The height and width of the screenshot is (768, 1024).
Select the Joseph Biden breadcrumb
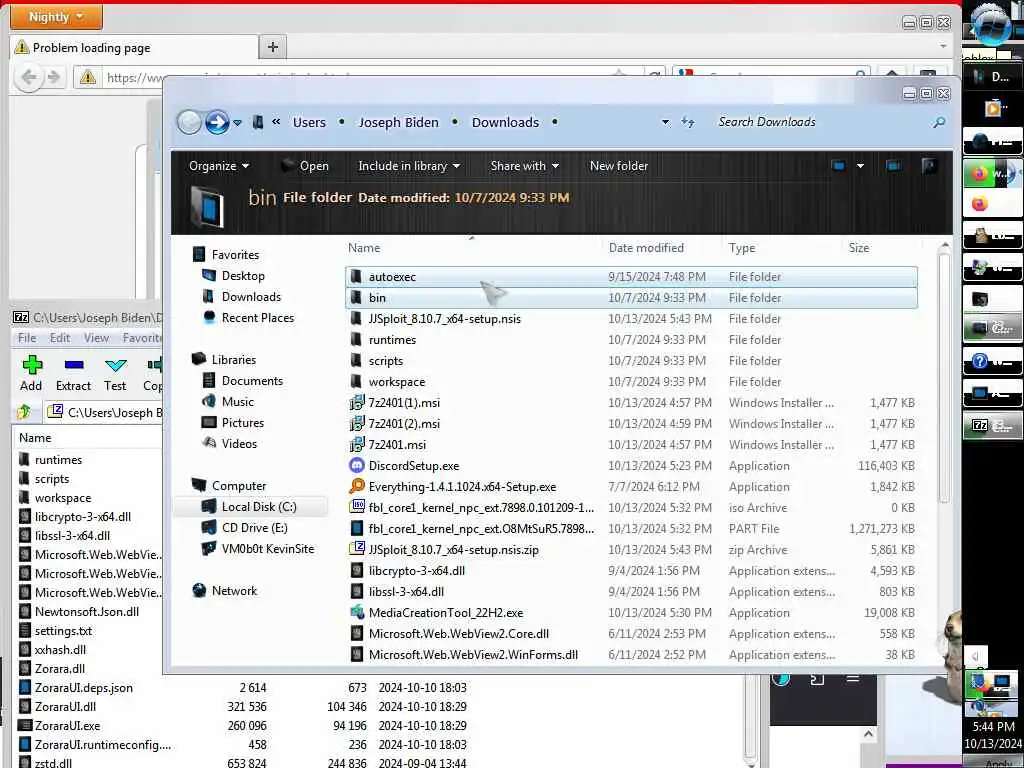[398, 122]
